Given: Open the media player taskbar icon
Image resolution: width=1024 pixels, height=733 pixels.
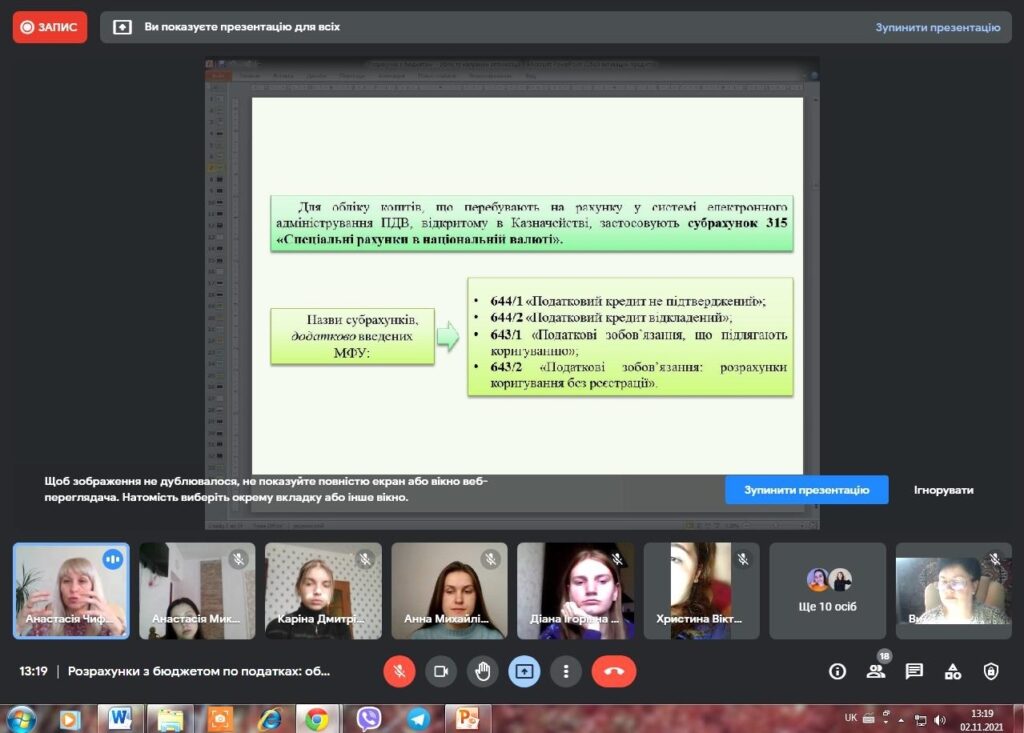Looking at the screenshot, I should 69,719.
